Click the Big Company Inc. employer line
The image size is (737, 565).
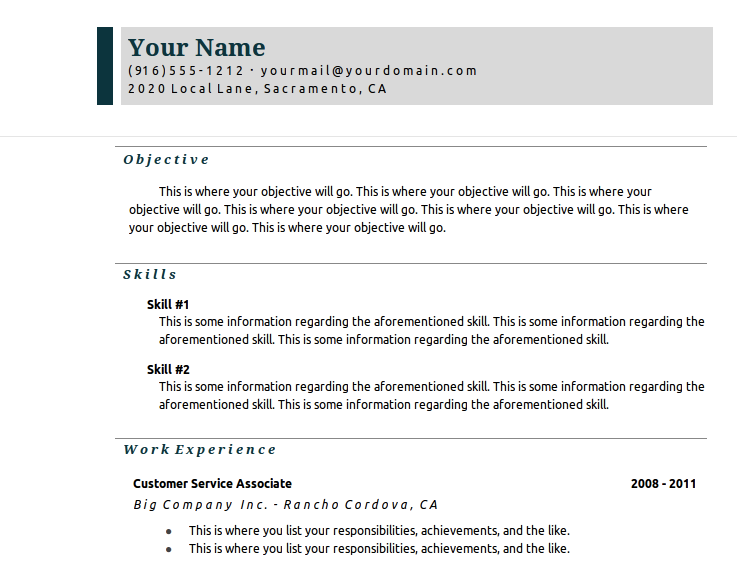(286, 505)
